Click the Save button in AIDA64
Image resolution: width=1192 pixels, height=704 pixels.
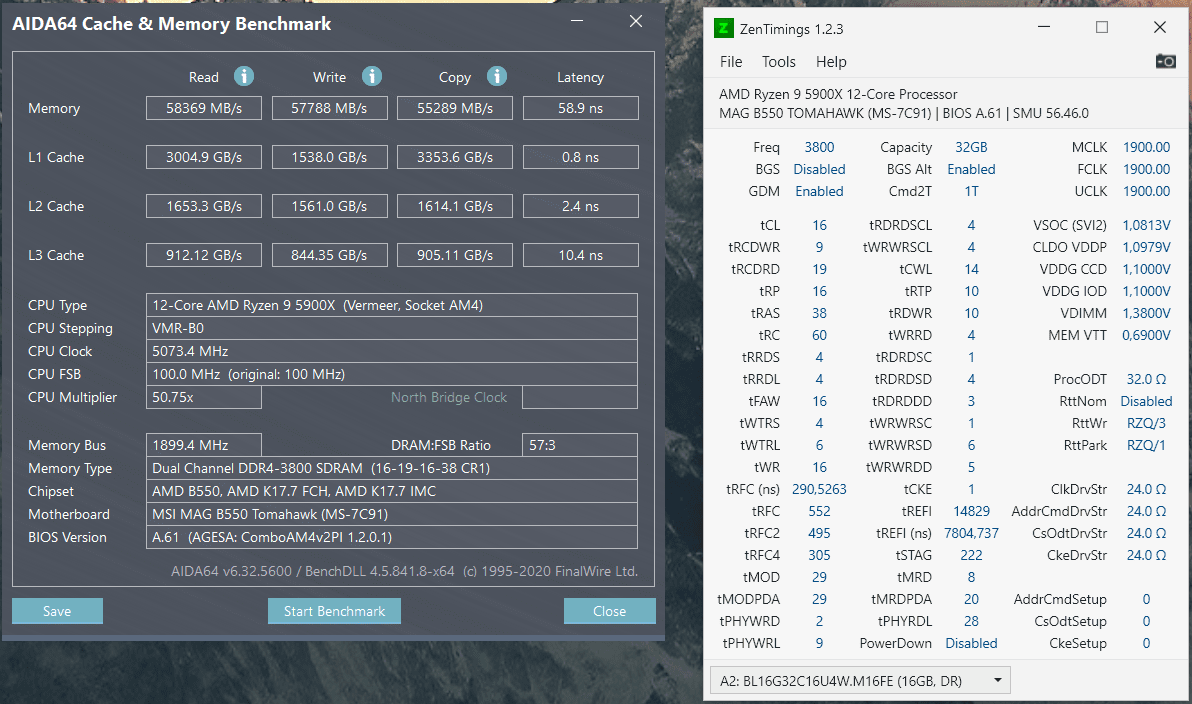click(57, 611)
